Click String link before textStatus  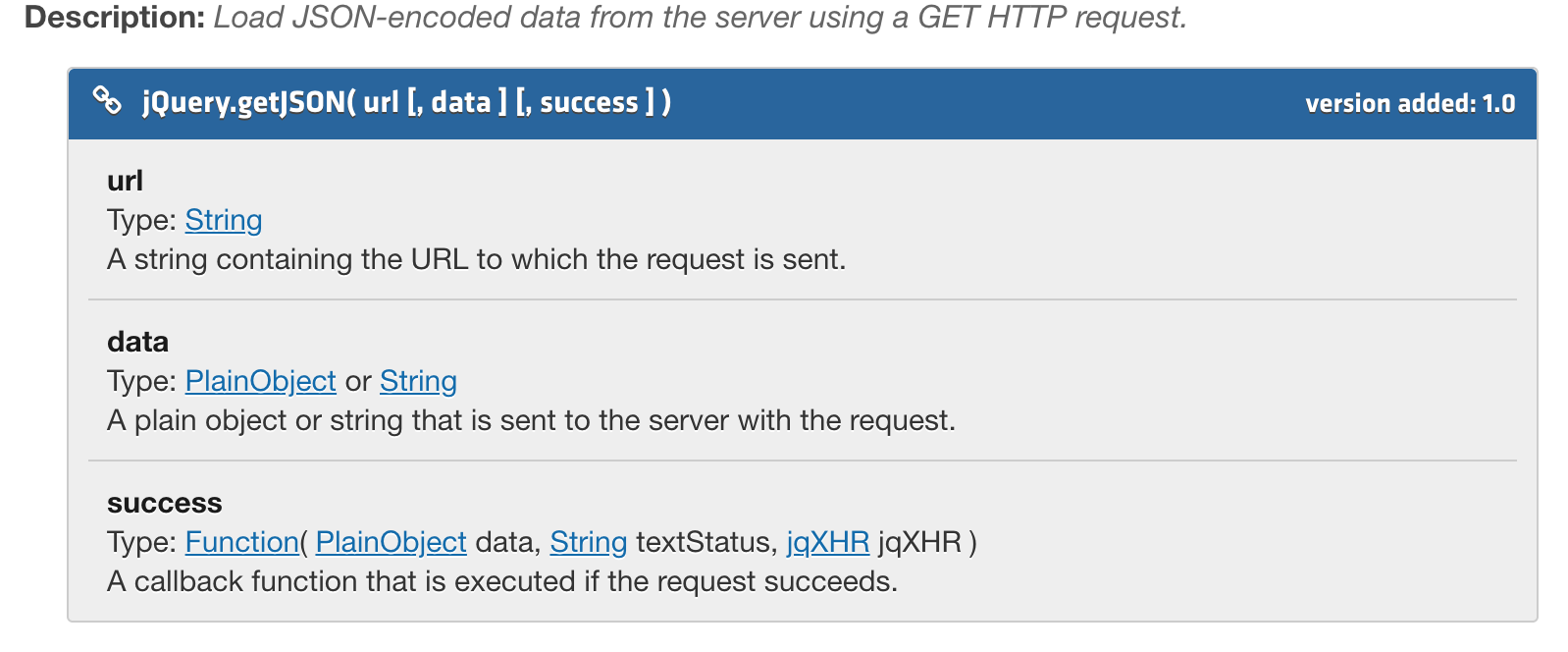pos(589,542)
